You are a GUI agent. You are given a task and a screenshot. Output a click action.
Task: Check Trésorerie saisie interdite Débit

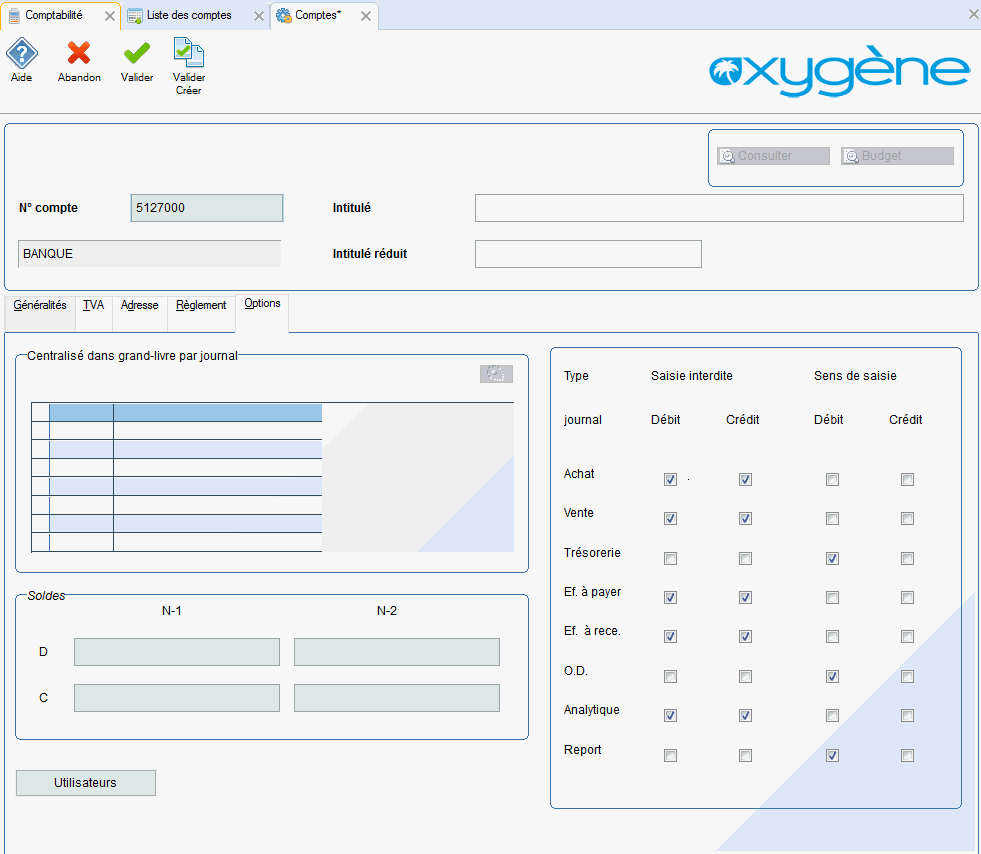click(x=670, y=559)
